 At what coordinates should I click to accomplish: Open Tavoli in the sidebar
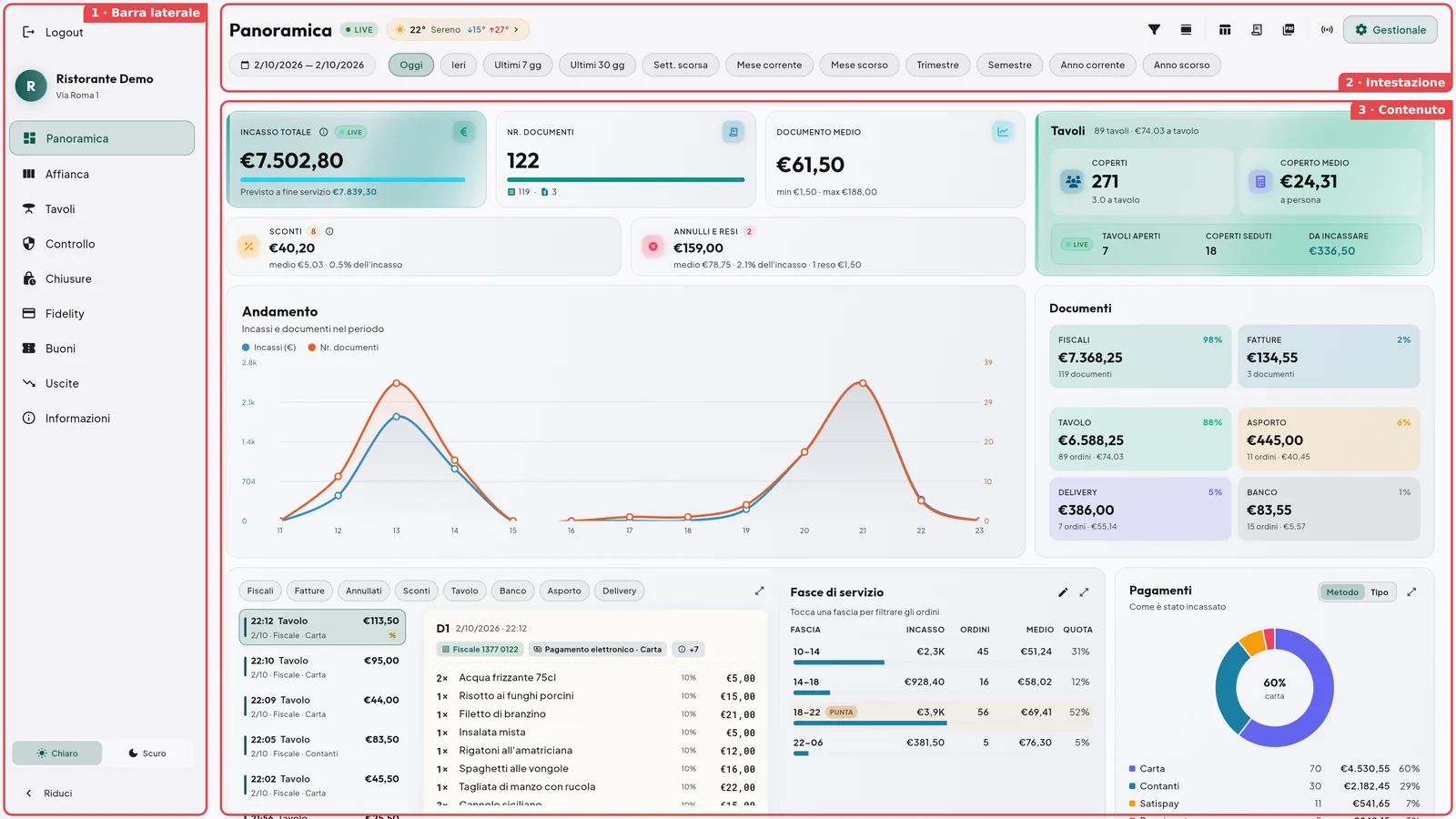pyautogui.click(x=102, y=209)
